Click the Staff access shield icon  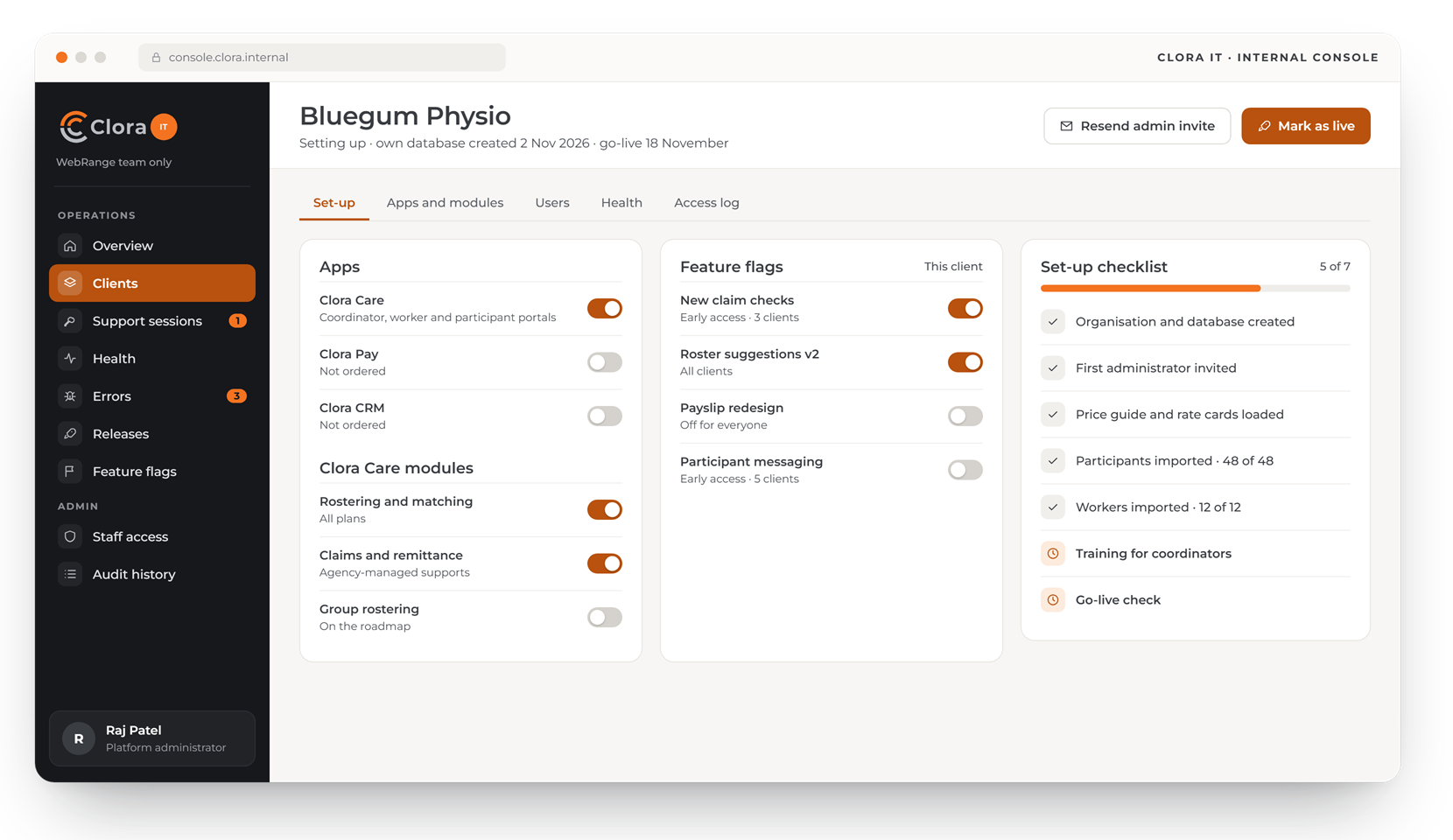(70, 536)
